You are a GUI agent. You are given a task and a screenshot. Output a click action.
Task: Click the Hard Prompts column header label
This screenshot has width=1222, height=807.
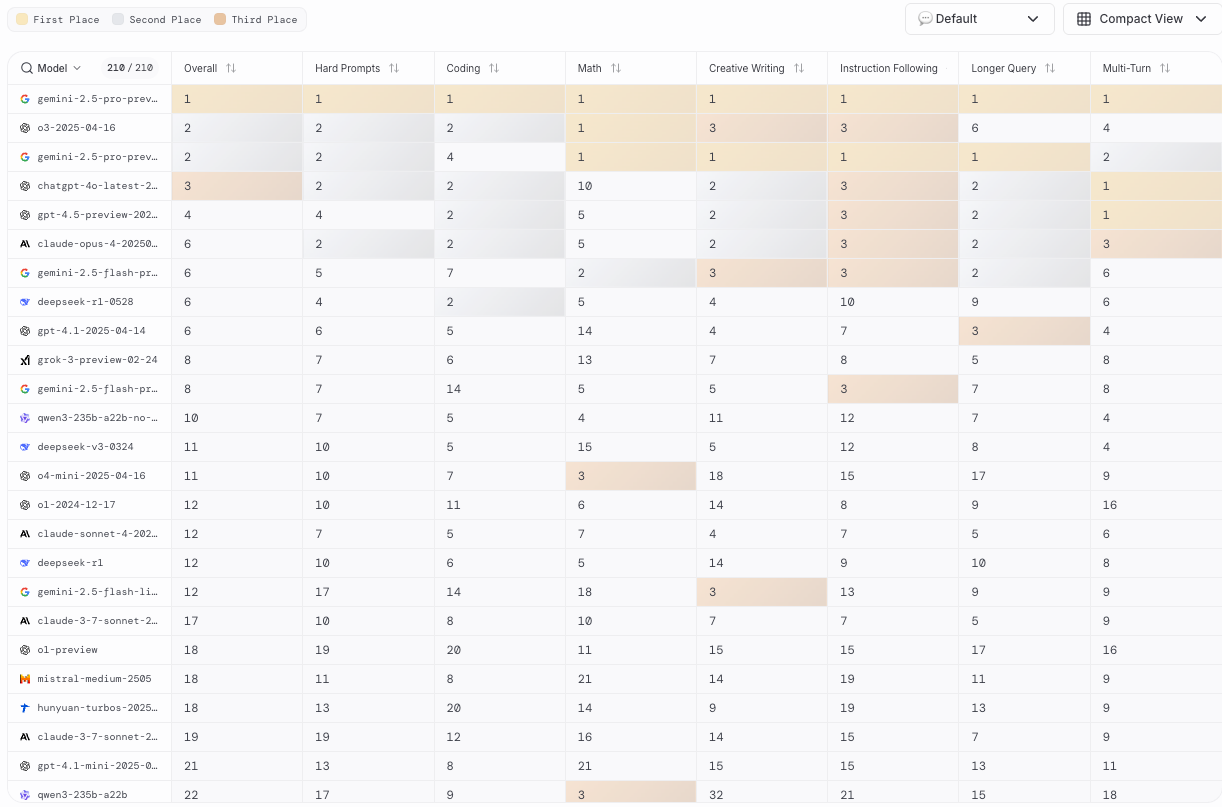[x=347, y=68]
